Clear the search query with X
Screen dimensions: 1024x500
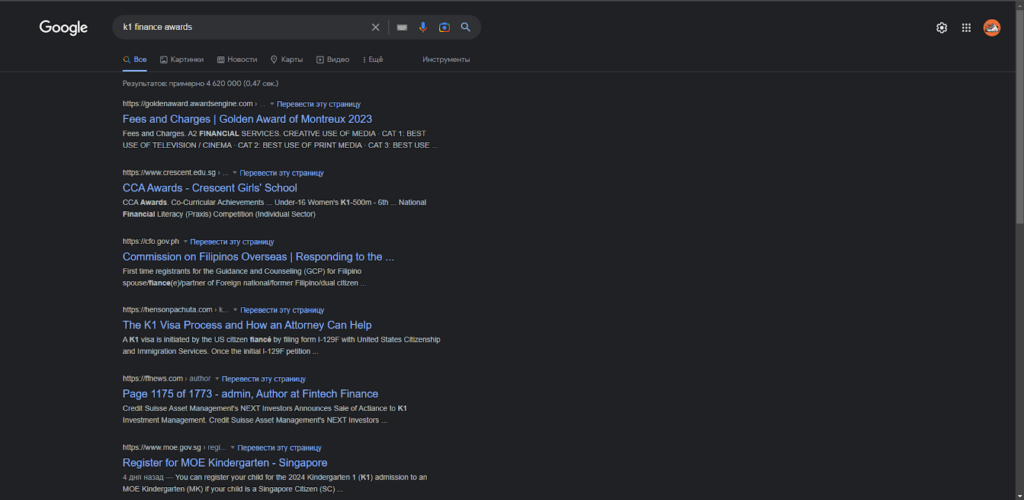(x=376, y=27)
